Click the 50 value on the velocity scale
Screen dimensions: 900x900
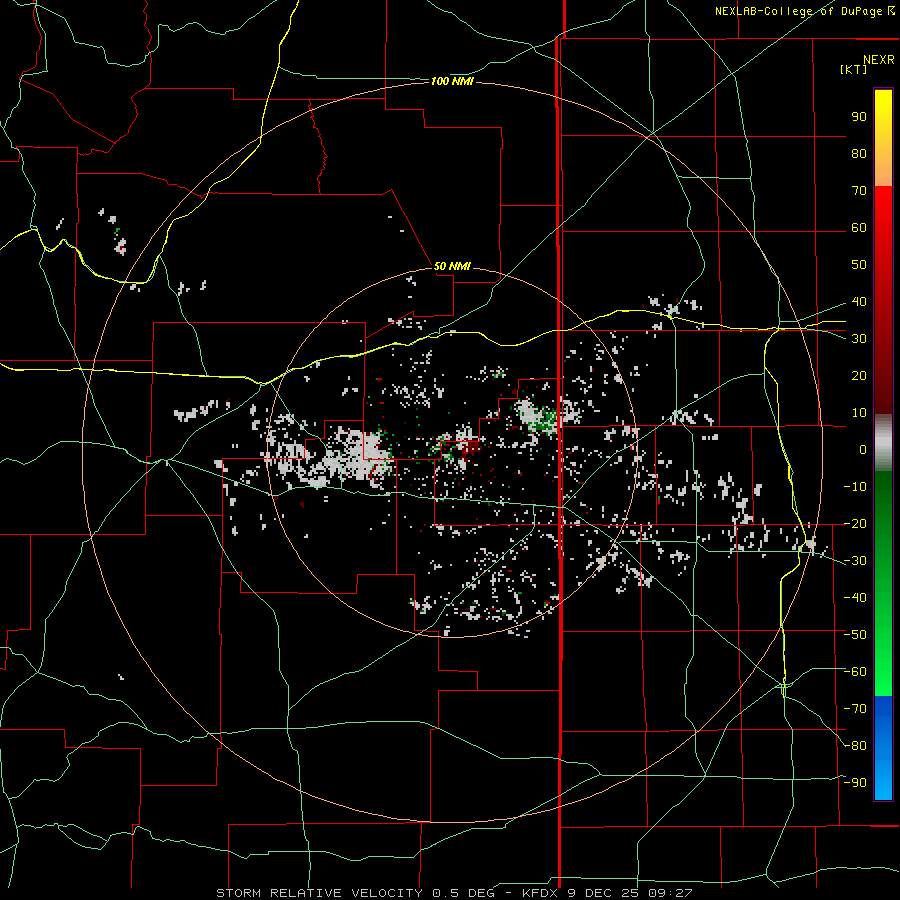[859, 265]
